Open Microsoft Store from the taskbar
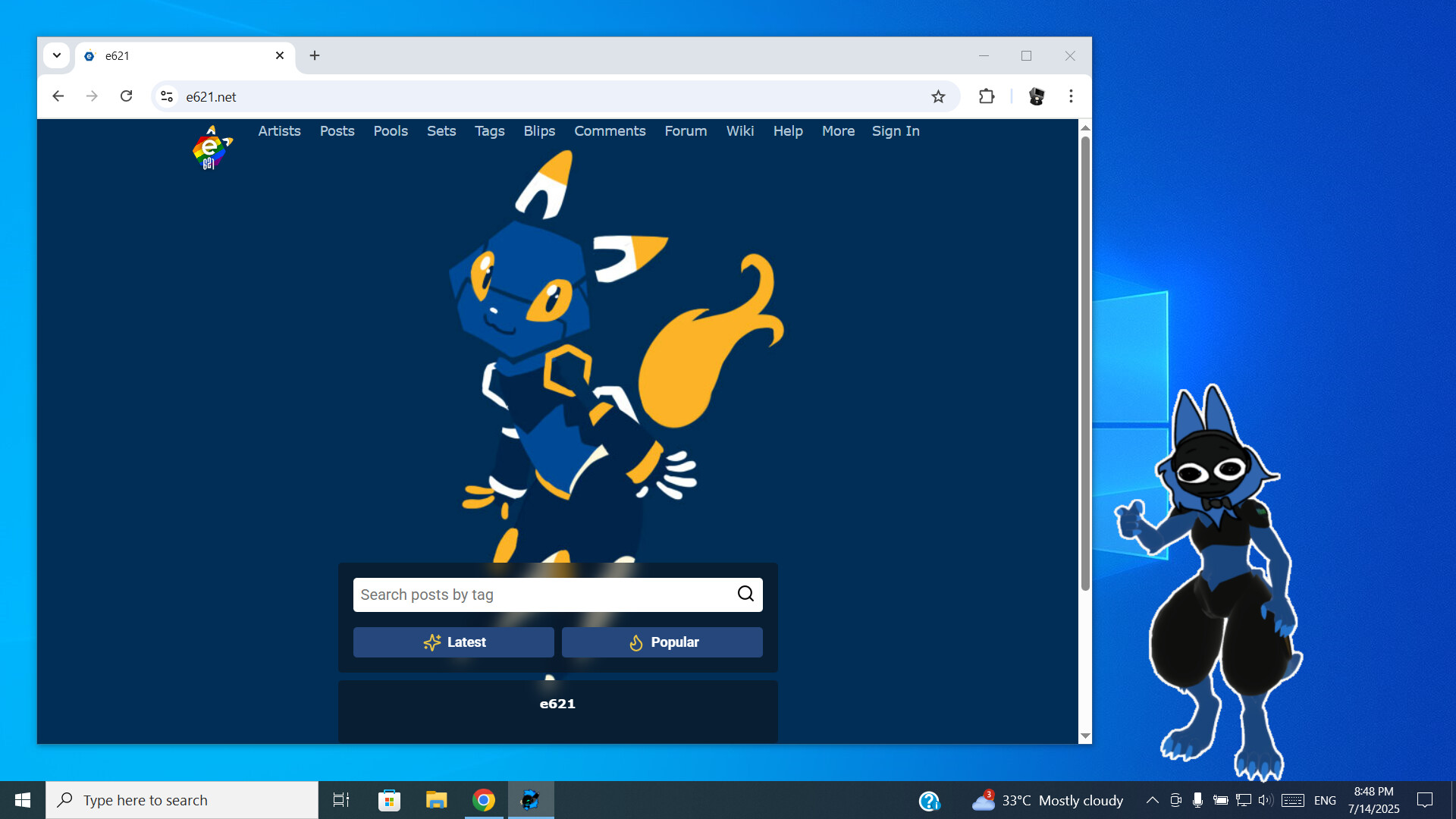The image size is (1456, 819). [389, 800]
